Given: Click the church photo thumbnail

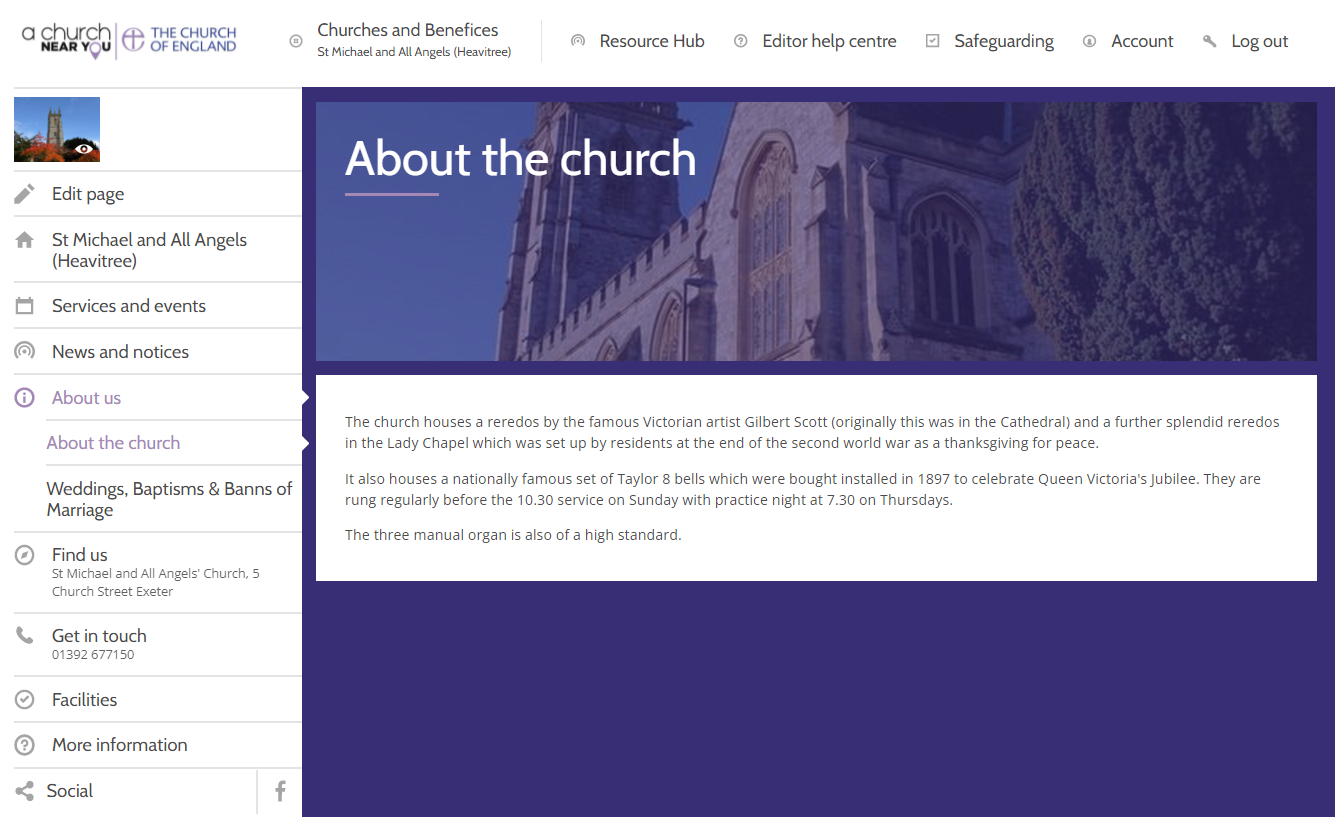Looking at the screenshot, I should click(57, 129).
